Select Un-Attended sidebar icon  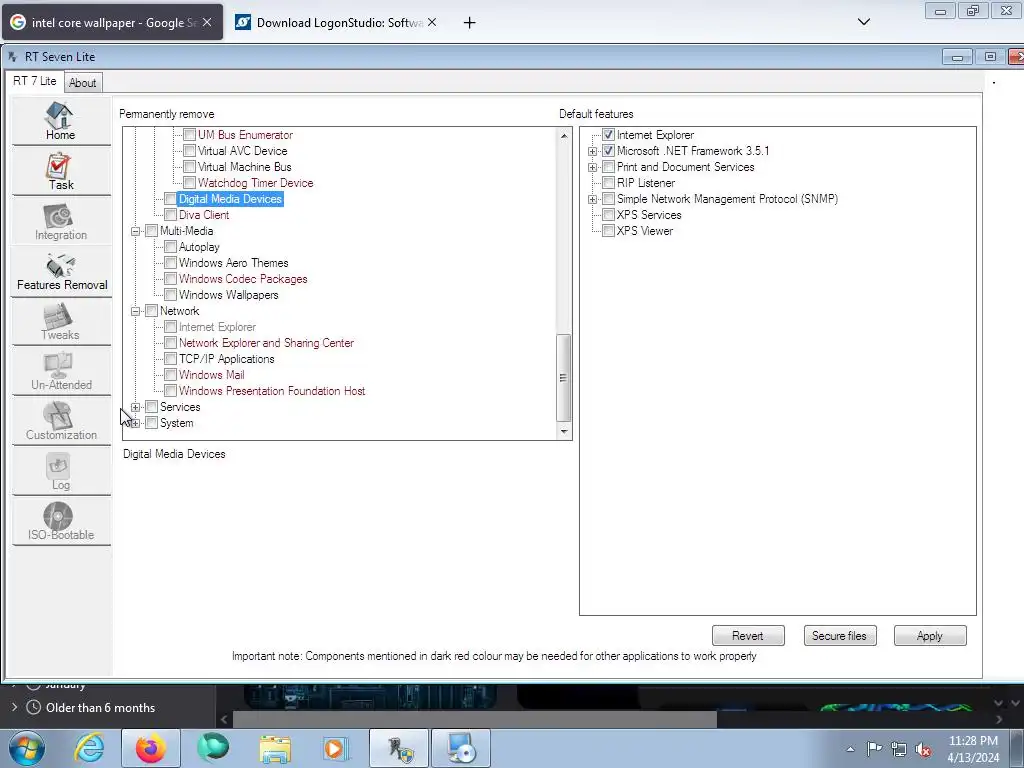tap(61, 372)
